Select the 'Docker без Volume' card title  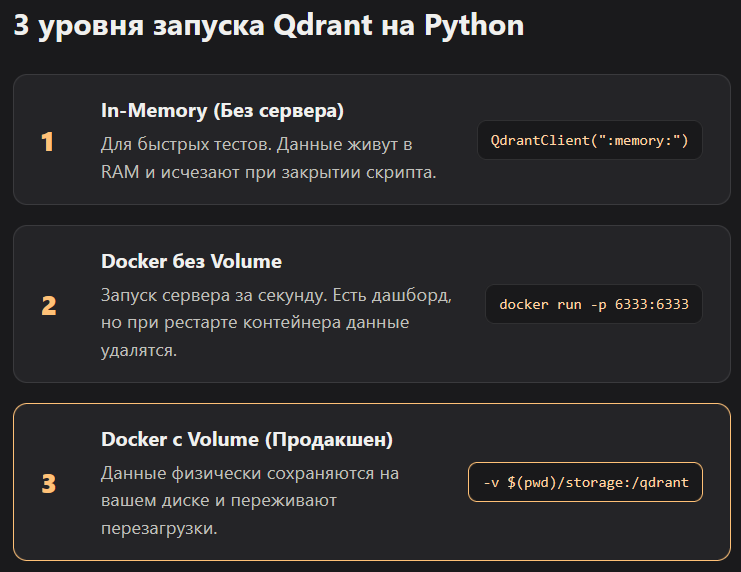191,261
